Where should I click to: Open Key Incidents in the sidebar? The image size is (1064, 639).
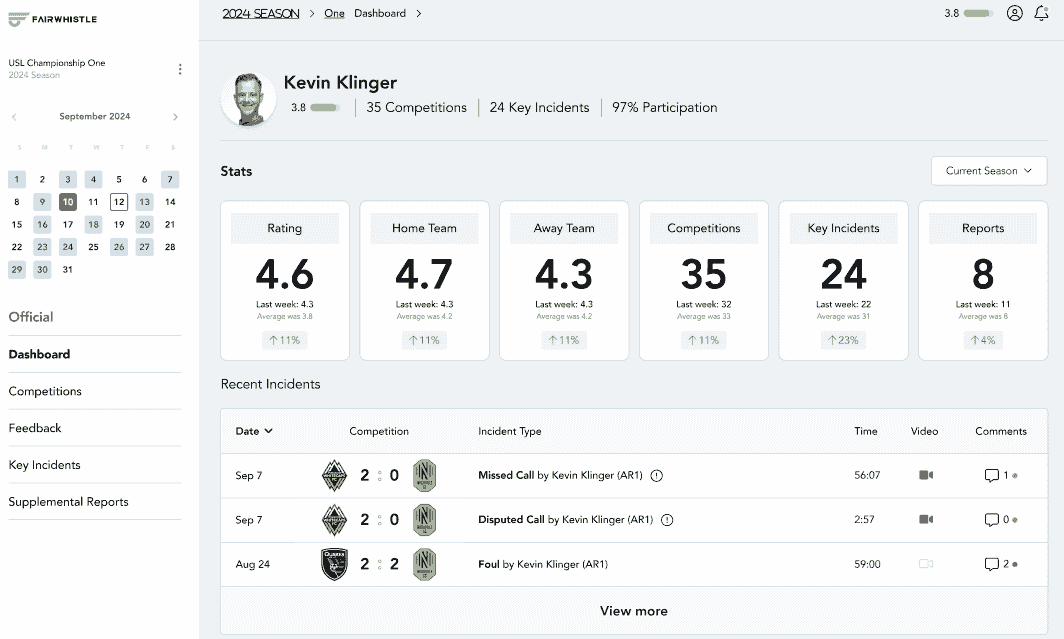point(44,465)
